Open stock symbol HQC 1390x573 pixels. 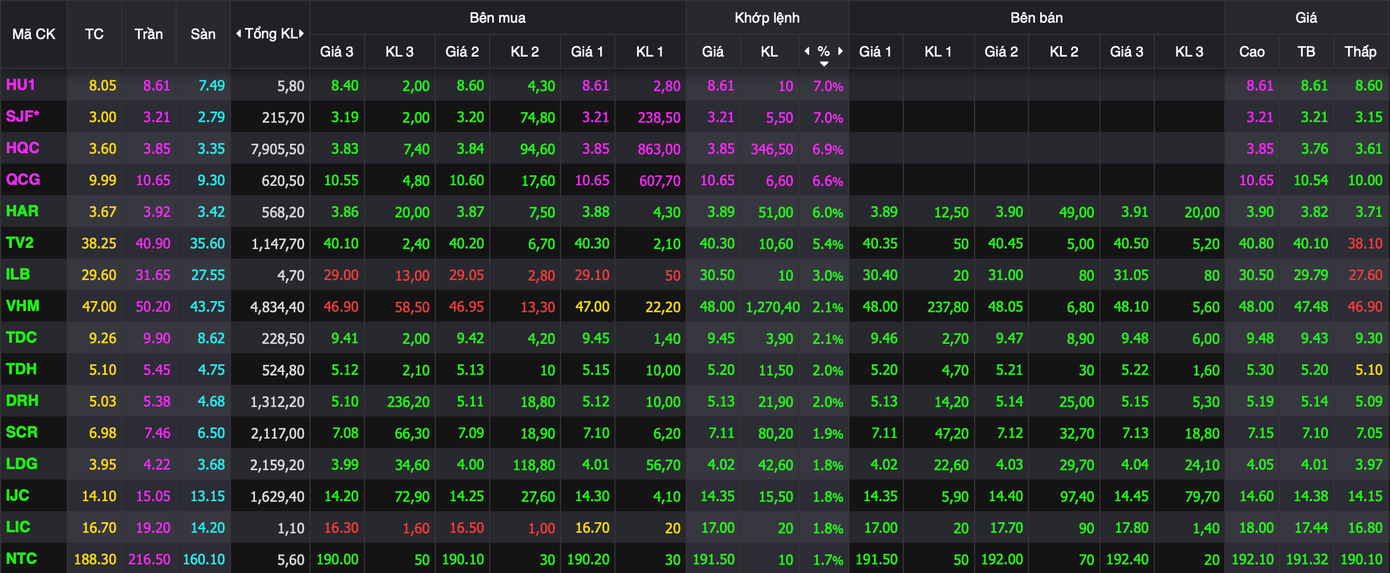[22, 149]
